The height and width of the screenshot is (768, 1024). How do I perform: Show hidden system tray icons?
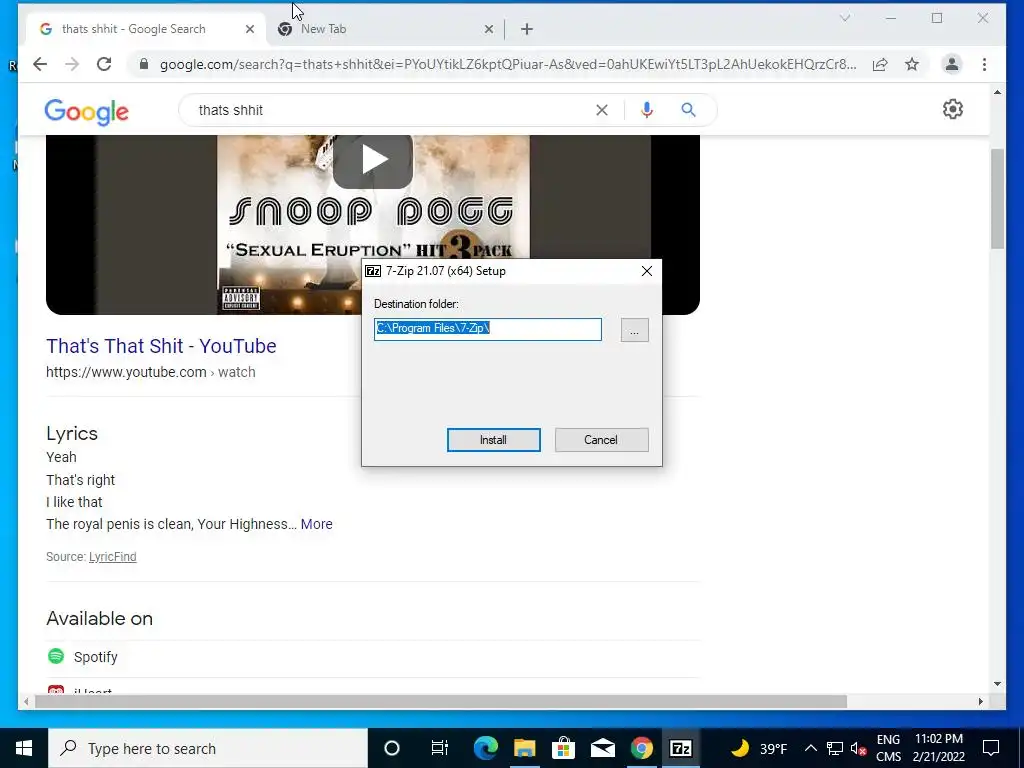click(x=810, y=748)
